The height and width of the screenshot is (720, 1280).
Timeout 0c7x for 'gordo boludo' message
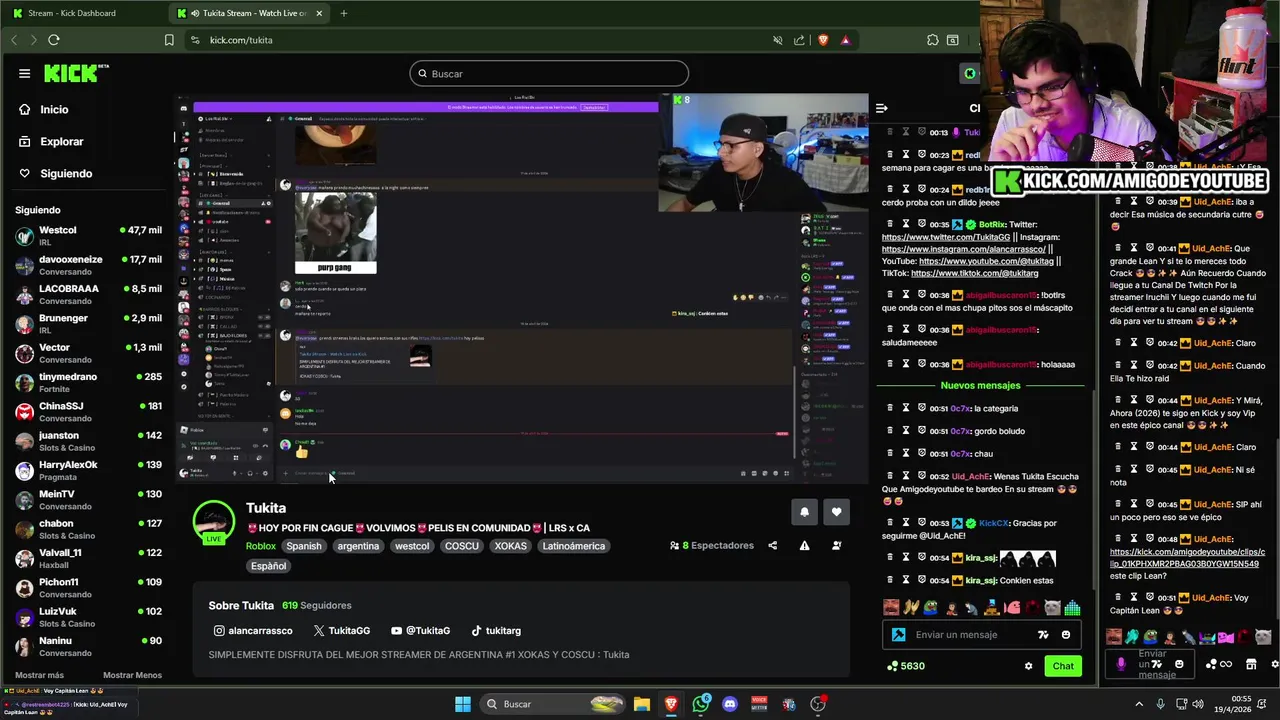(x=905, y=431)
